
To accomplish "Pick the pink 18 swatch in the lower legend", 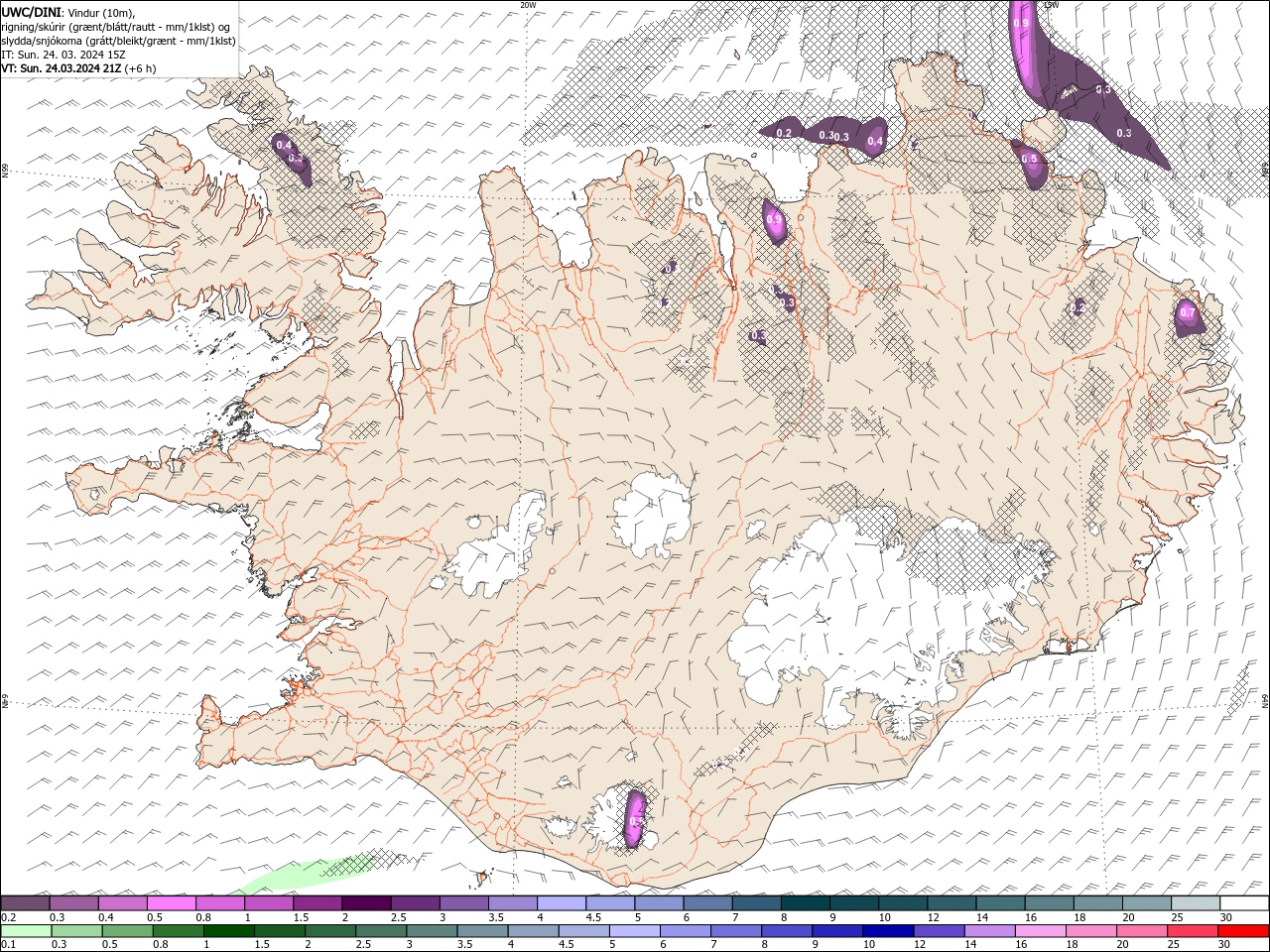I will tap(1090, 931).
